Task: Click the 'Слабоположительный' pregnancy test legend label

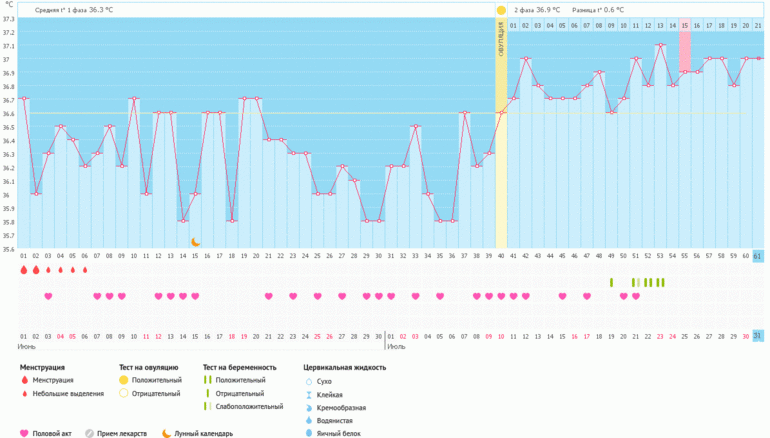Action: pyautogui.click(x=244, y=407)
